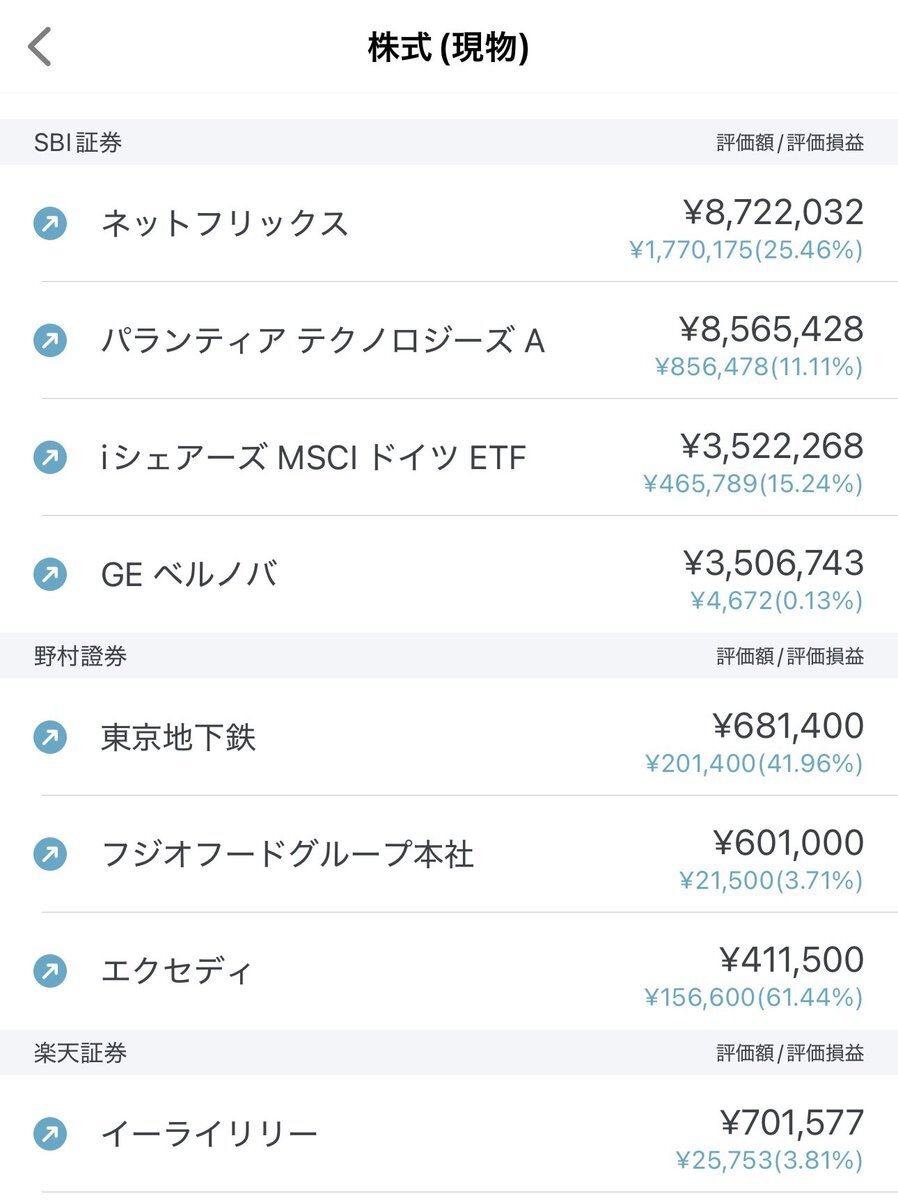
Task: Tap the arrow icon beside GE ベルノバ
Action: pyautogui.click(x=50, y=574)
